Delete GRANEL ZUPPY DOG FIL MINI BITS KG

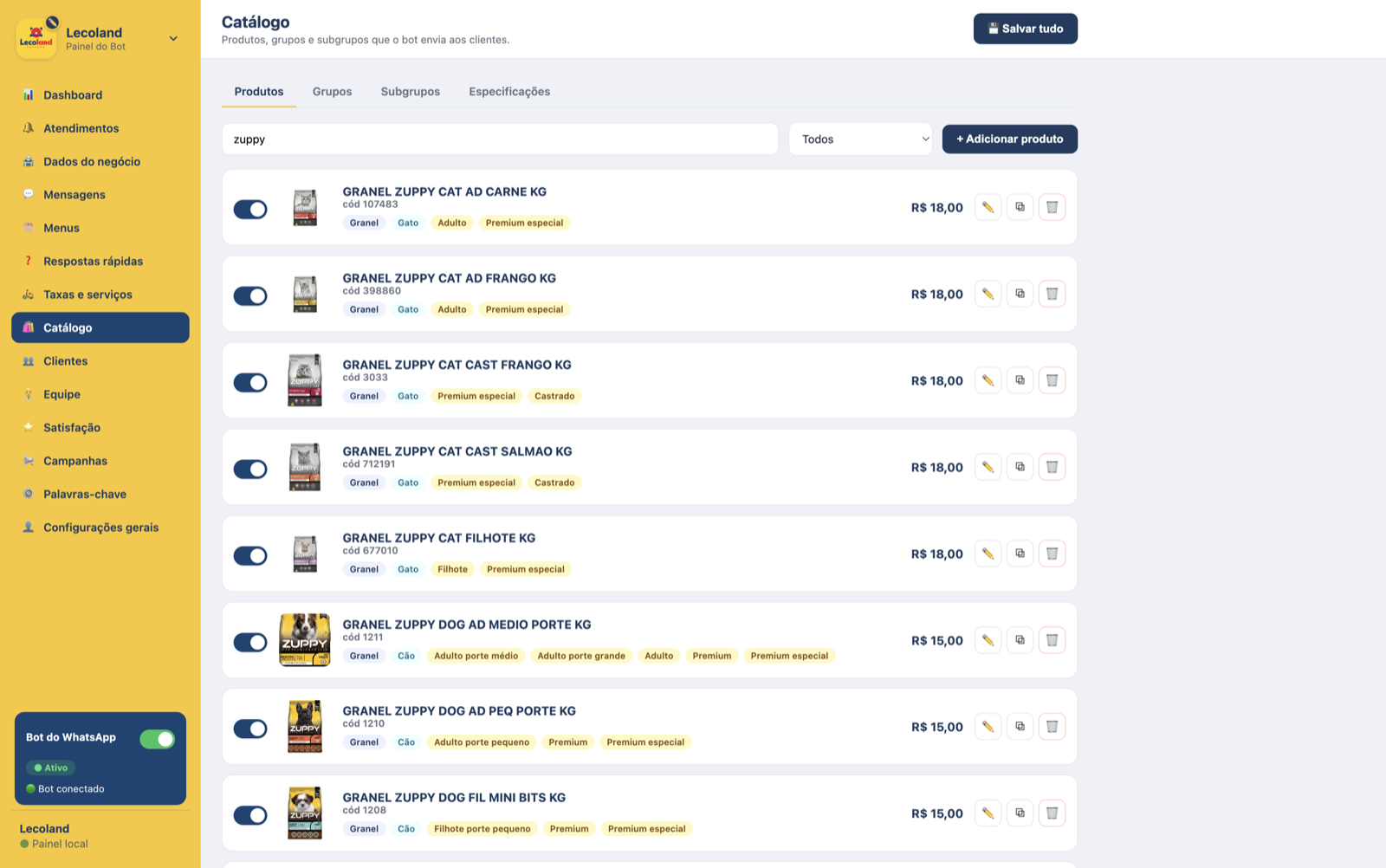pyautogui.click(x=1052, y=813)
